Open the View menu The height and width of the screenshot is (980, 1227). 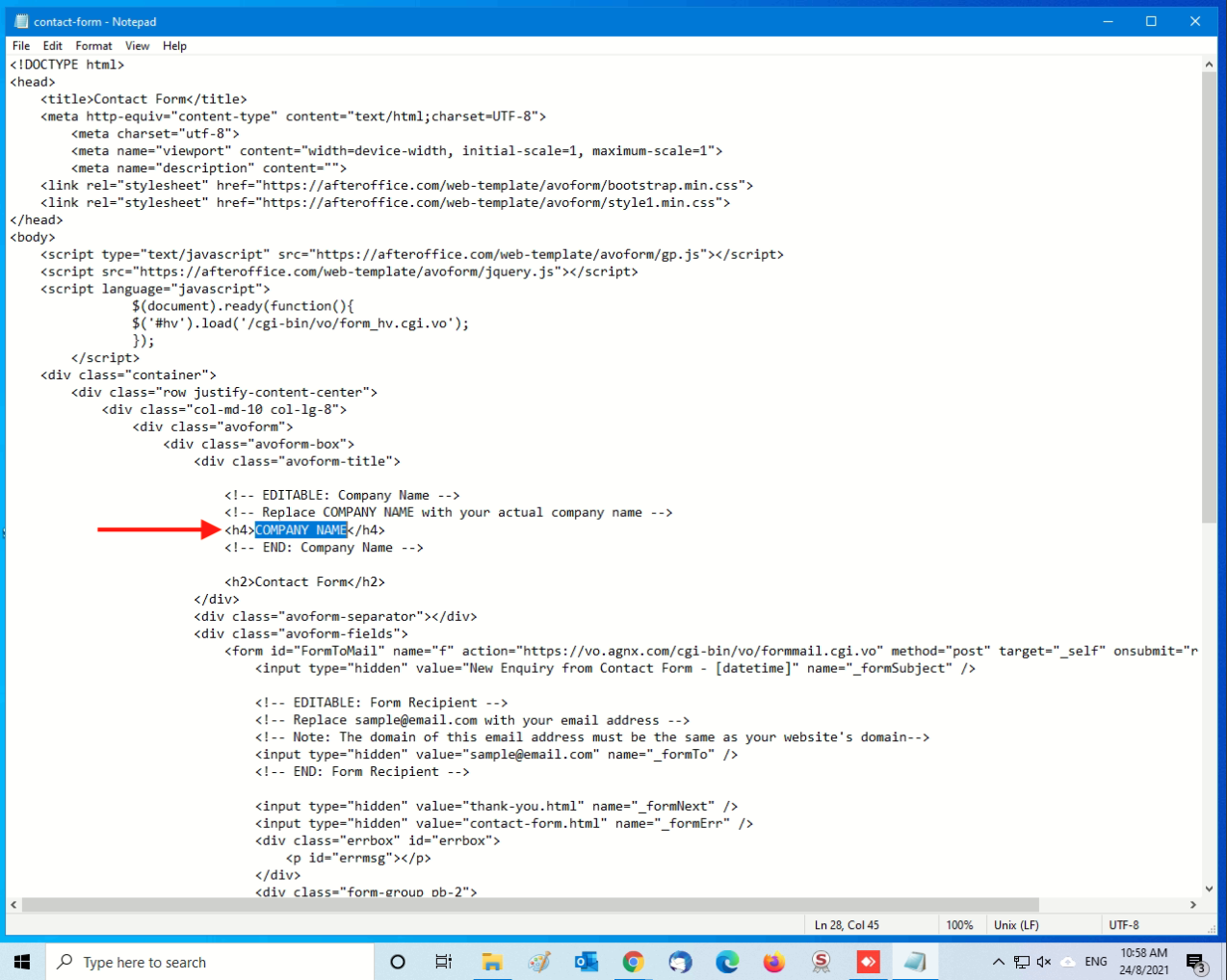(x=137, y=45)
